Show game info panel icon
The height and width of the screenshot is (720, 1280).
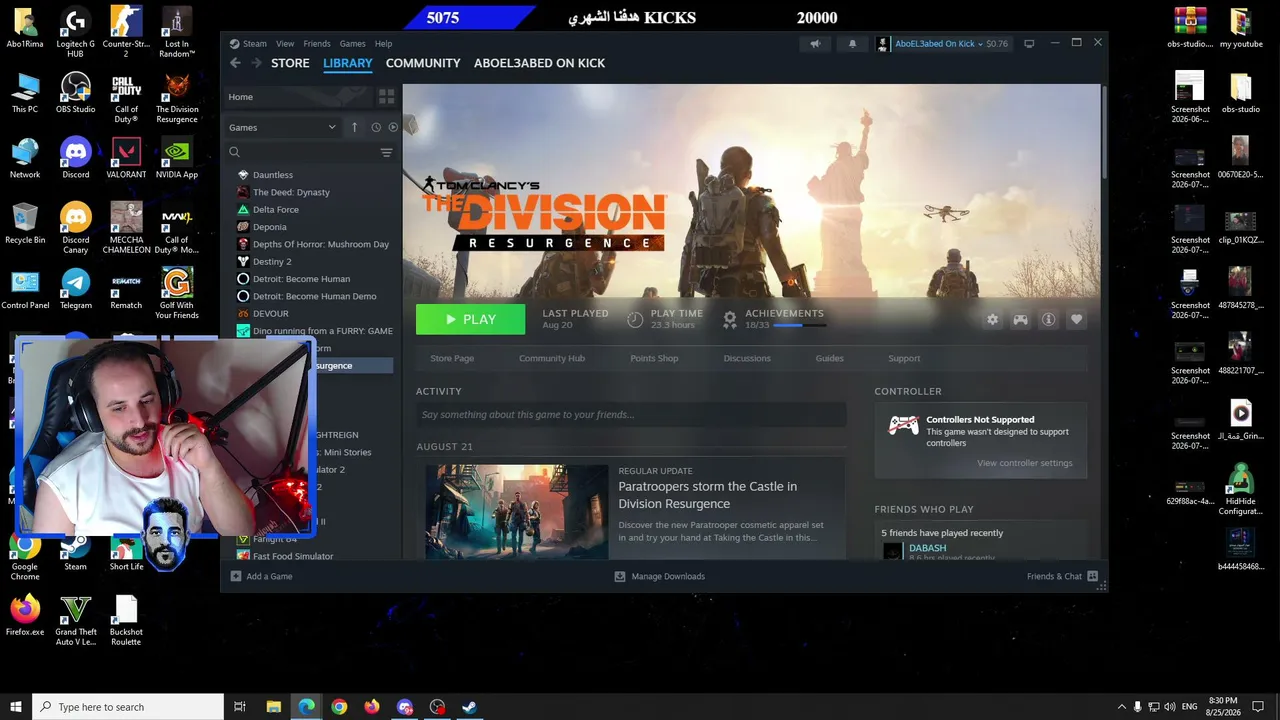[x=1048, y=319]
